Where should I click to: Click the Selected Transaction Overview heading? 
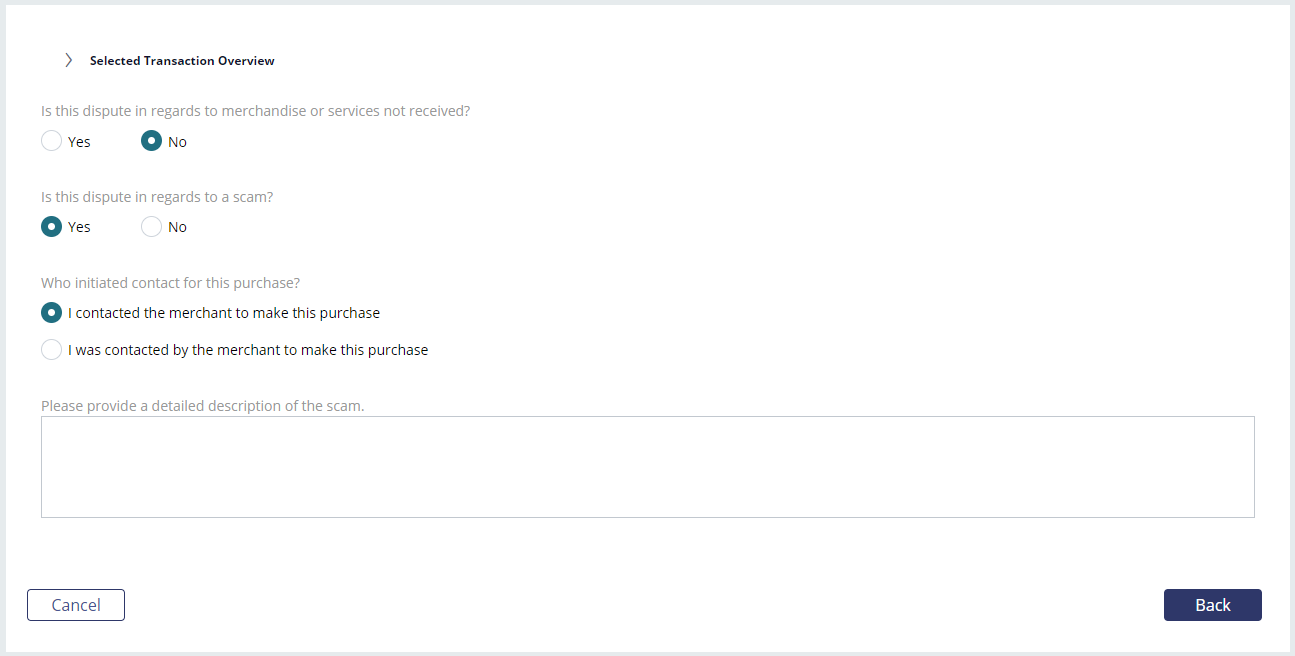[182, 61]
